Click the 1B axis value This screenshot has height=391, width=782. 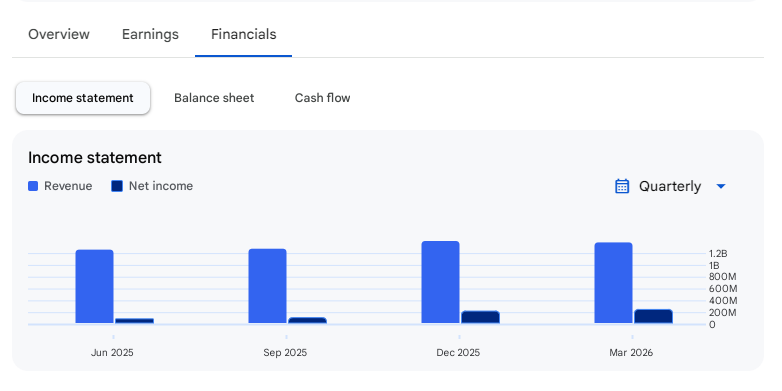(x=714, y=265)
